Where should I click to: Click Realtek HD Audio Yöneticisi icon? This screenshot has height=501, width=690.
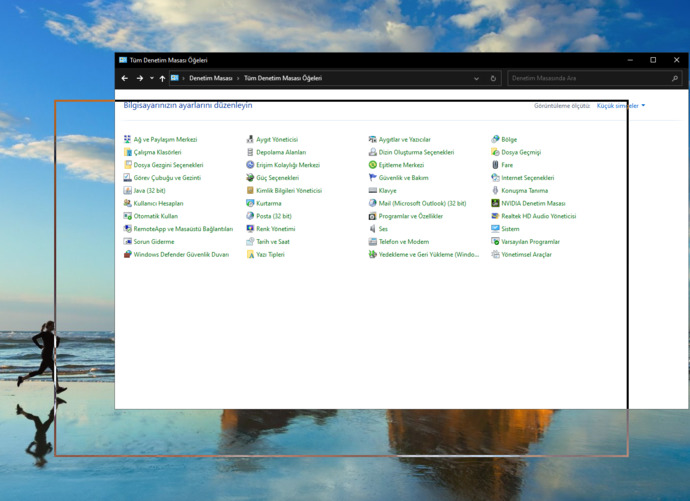(x=495, y=216)
